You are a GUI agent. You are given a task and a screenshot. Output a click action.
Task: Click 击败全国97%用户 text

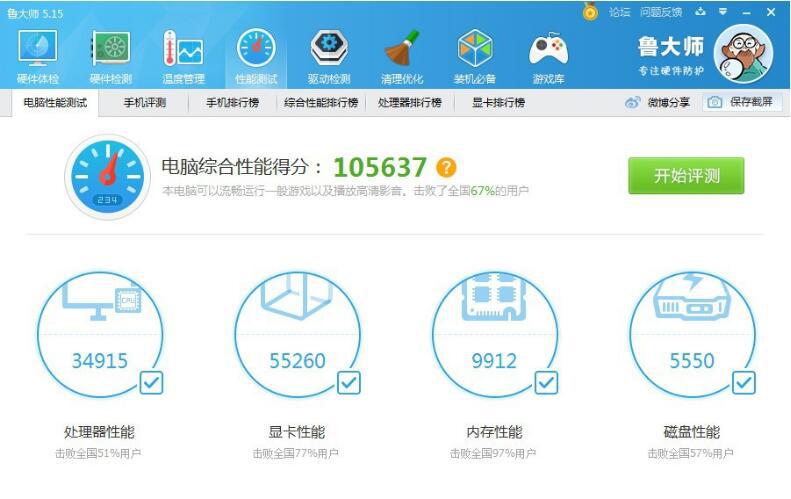(493, 454)
